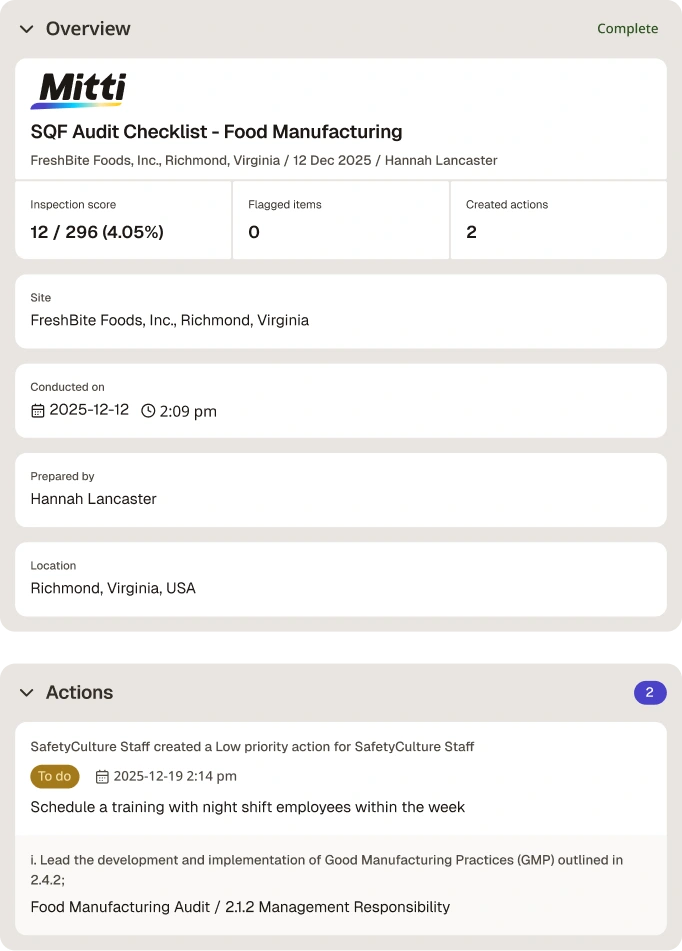Click the Mitti logo

(x=79, y=90)
